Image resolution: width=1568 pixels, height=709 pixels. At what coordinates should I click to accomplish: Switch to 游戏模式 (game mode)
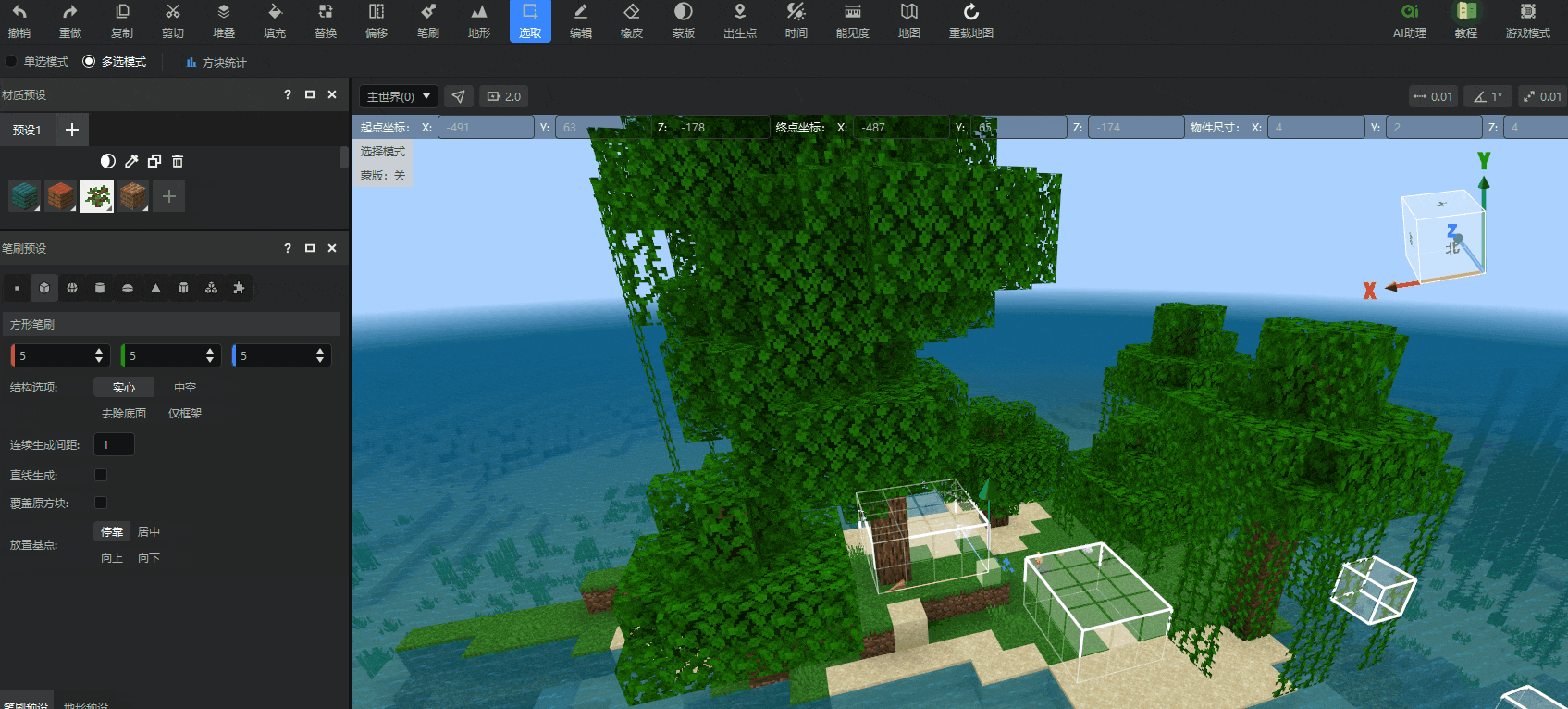[1528, 20]
